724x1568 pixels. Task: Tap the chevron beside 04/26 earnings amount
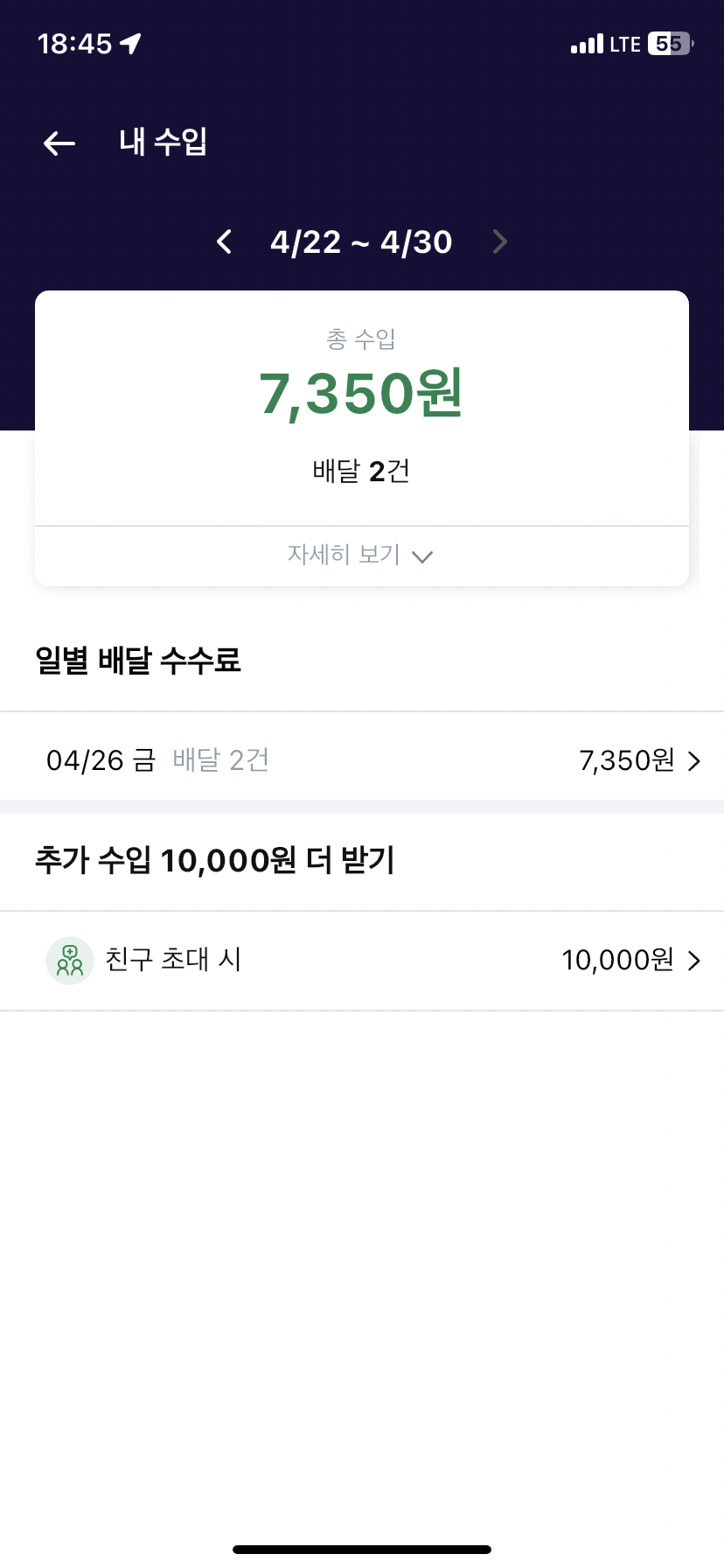pyautogui.click(x=694, y=761)
